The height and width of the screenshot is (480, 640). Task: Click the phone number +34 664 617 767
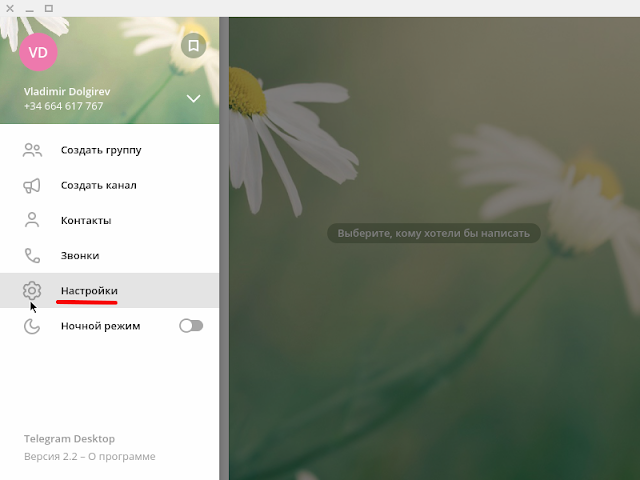tap(63, 106)
